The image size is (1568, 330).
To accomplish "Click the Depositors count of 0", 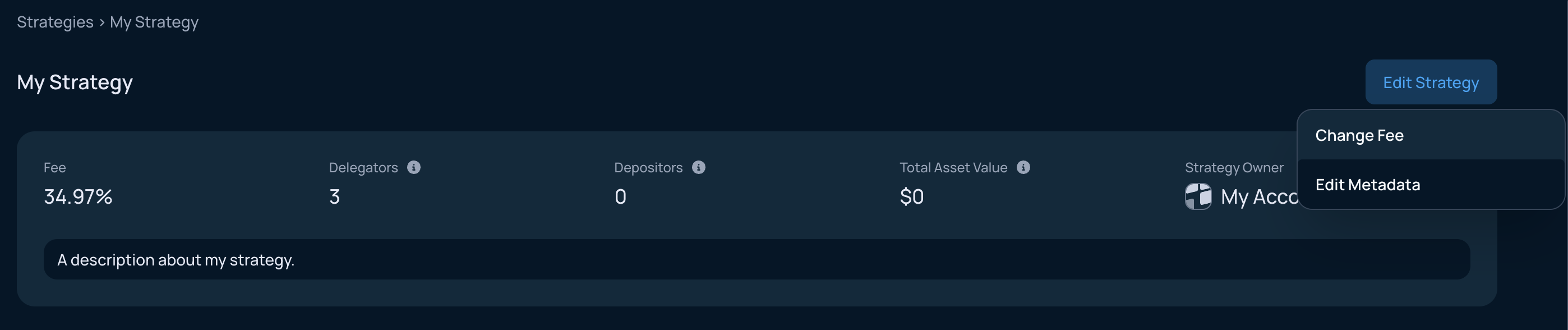I will click(x=620, y=196).
